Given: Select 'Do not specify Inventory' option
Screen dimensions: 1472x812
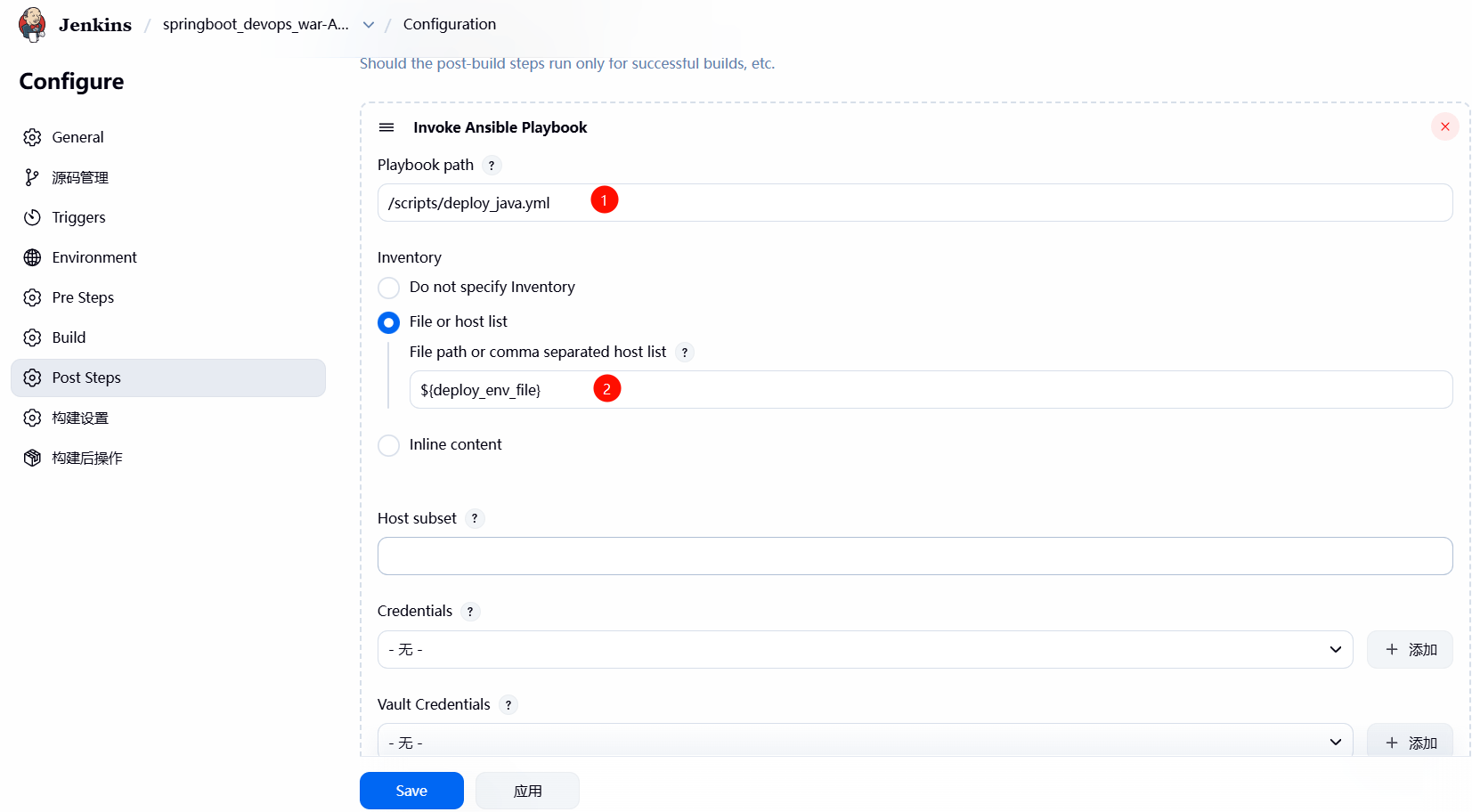Looking at the screenshot, I should [389, 288].
